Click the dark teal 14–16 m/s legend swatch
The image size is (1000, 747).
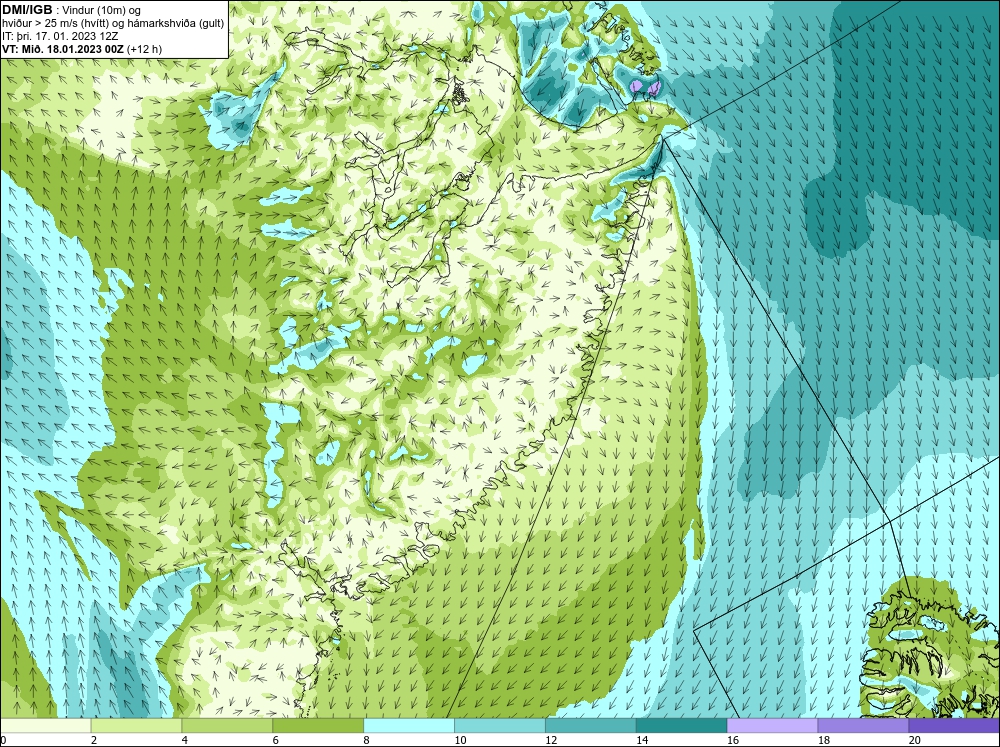pyautogui.click(x=682, y=726)
